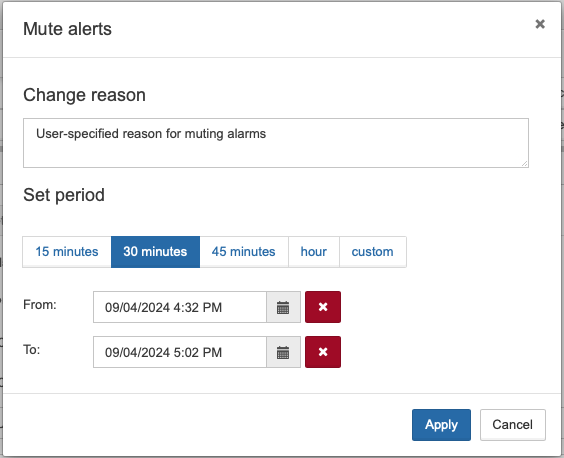The image size is (564, 458).
Task: Click into the From date field
Action: (180, 307)
